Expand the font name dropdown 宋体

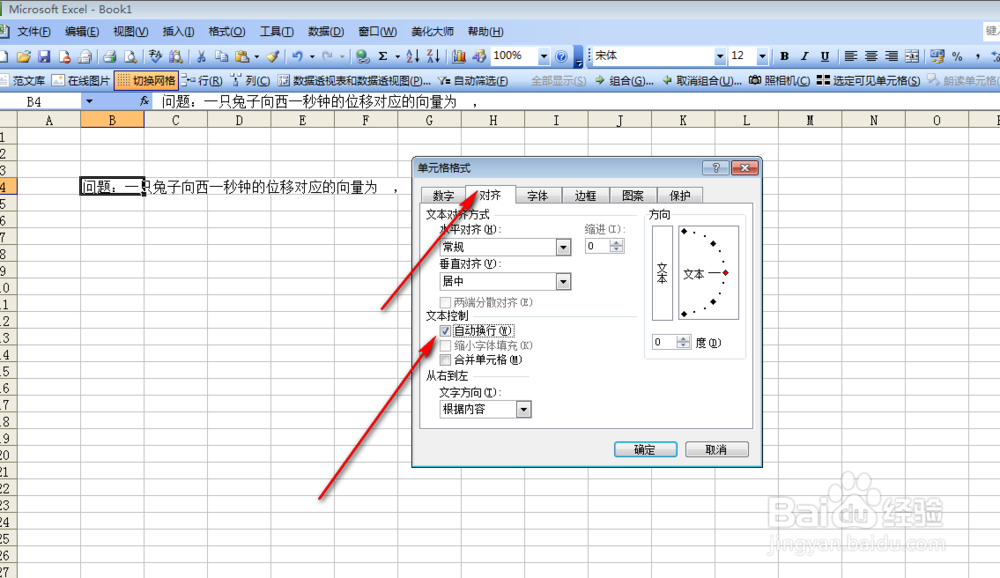(x=720, y=56)
